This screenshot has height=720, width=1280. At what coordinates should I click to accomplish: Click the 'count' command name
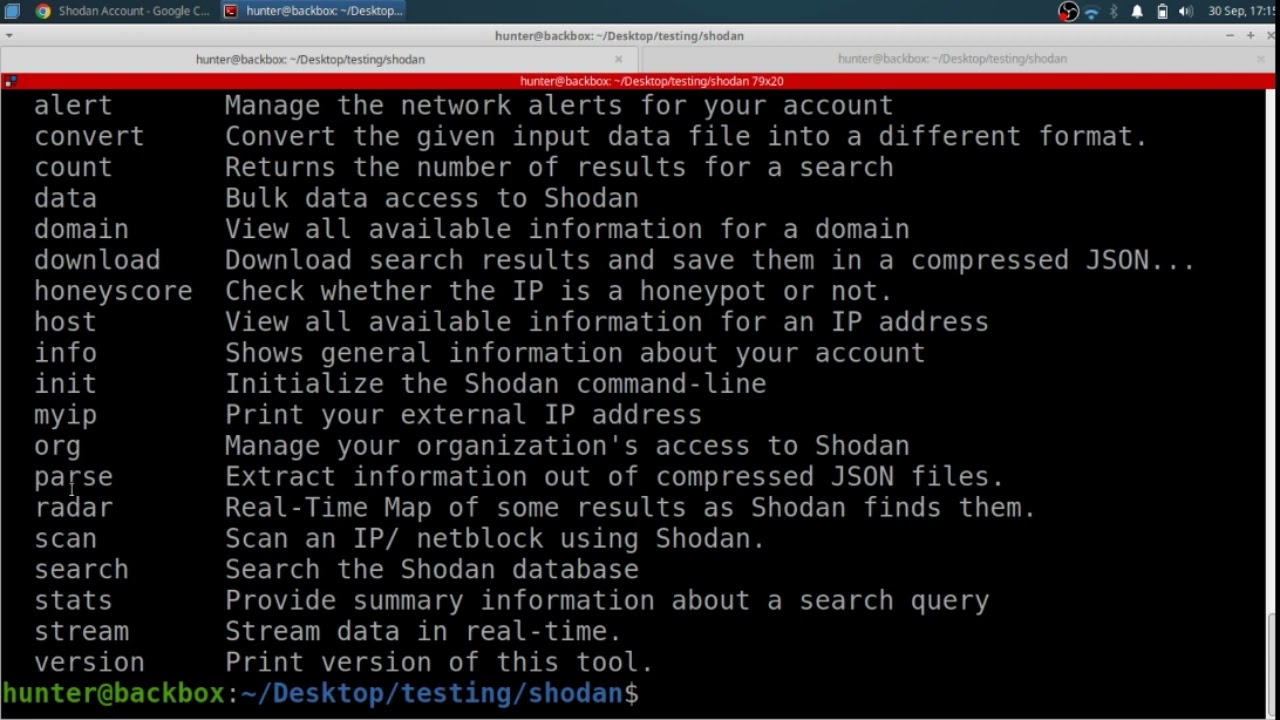click(x=73, y=167)
